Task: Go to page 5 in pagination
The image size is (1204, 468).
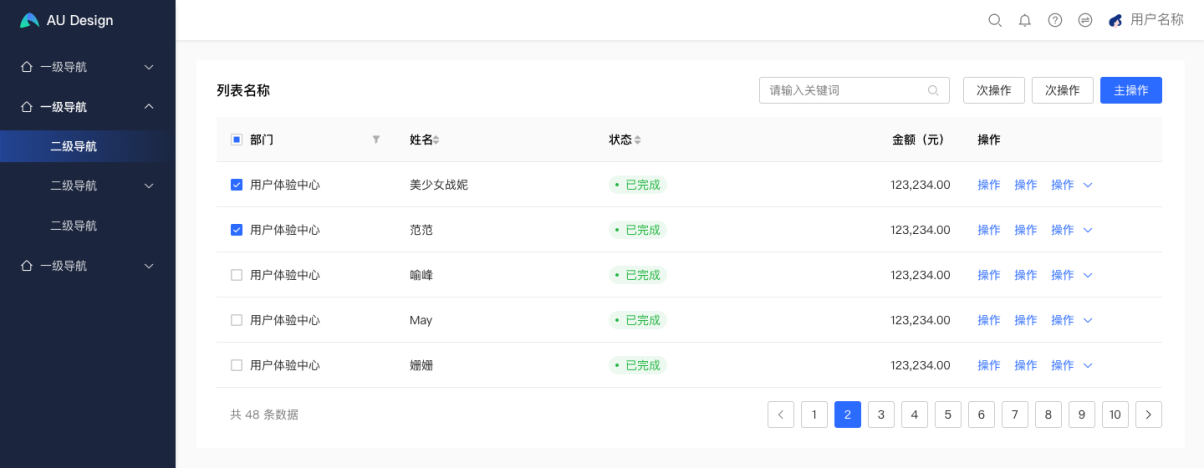Action: [948, 414]
